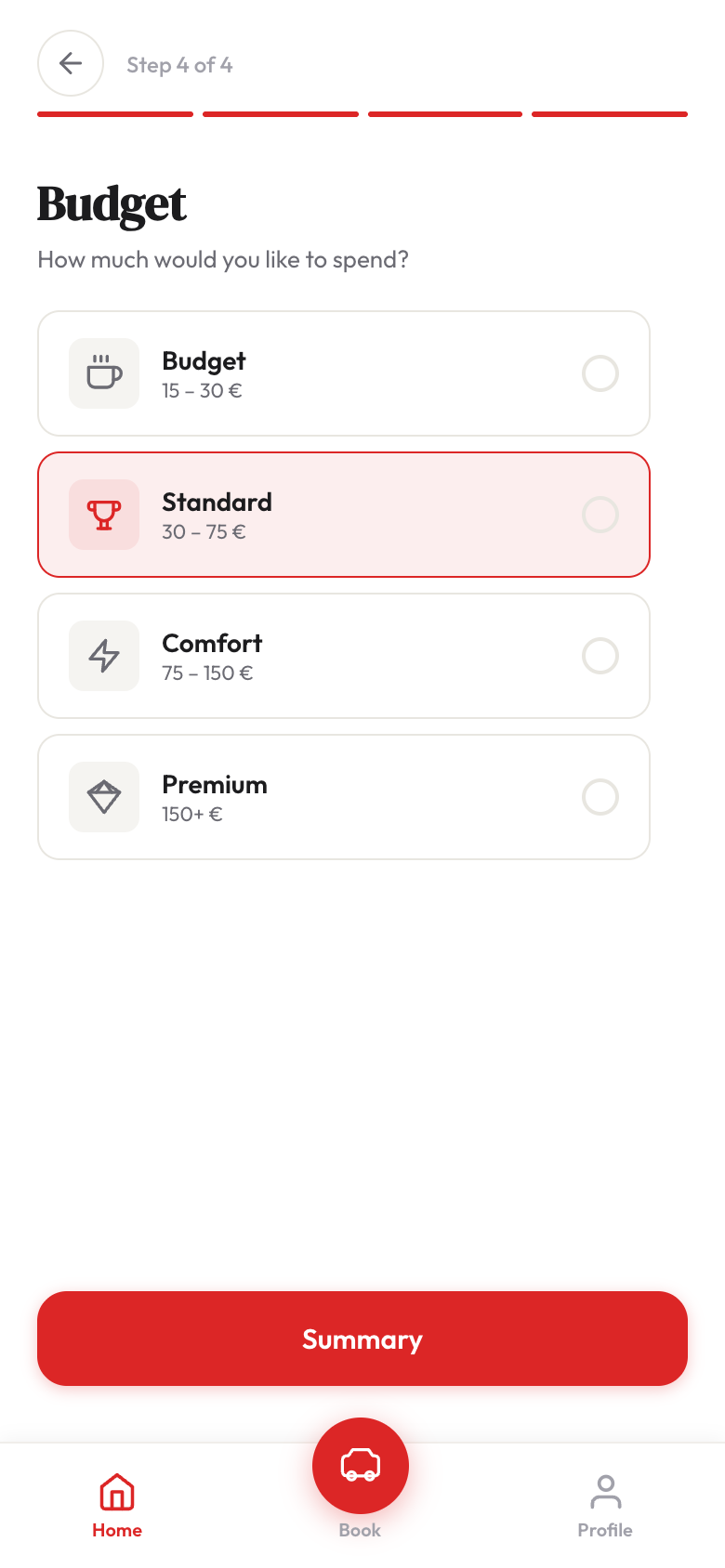Select the Comfort 75-150 € radio button
This screenshot has width=725, height=1568.
click(600, 656)
